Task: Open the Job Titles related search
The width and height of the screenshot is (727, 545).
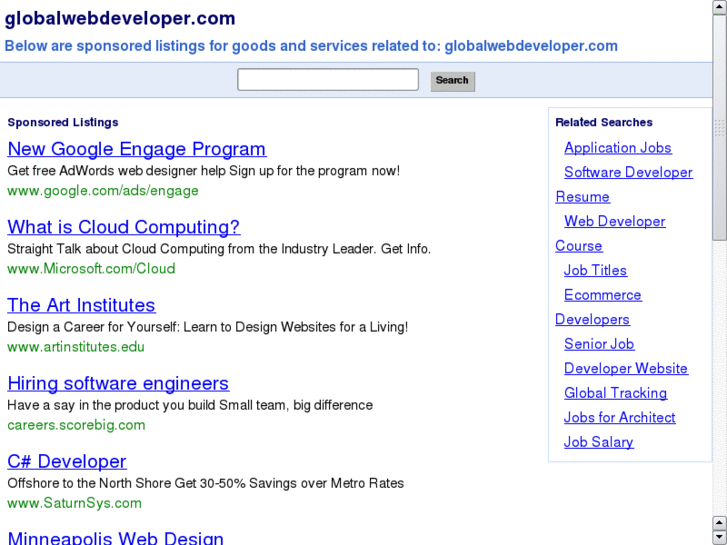Action: click(x=595, y=270)
